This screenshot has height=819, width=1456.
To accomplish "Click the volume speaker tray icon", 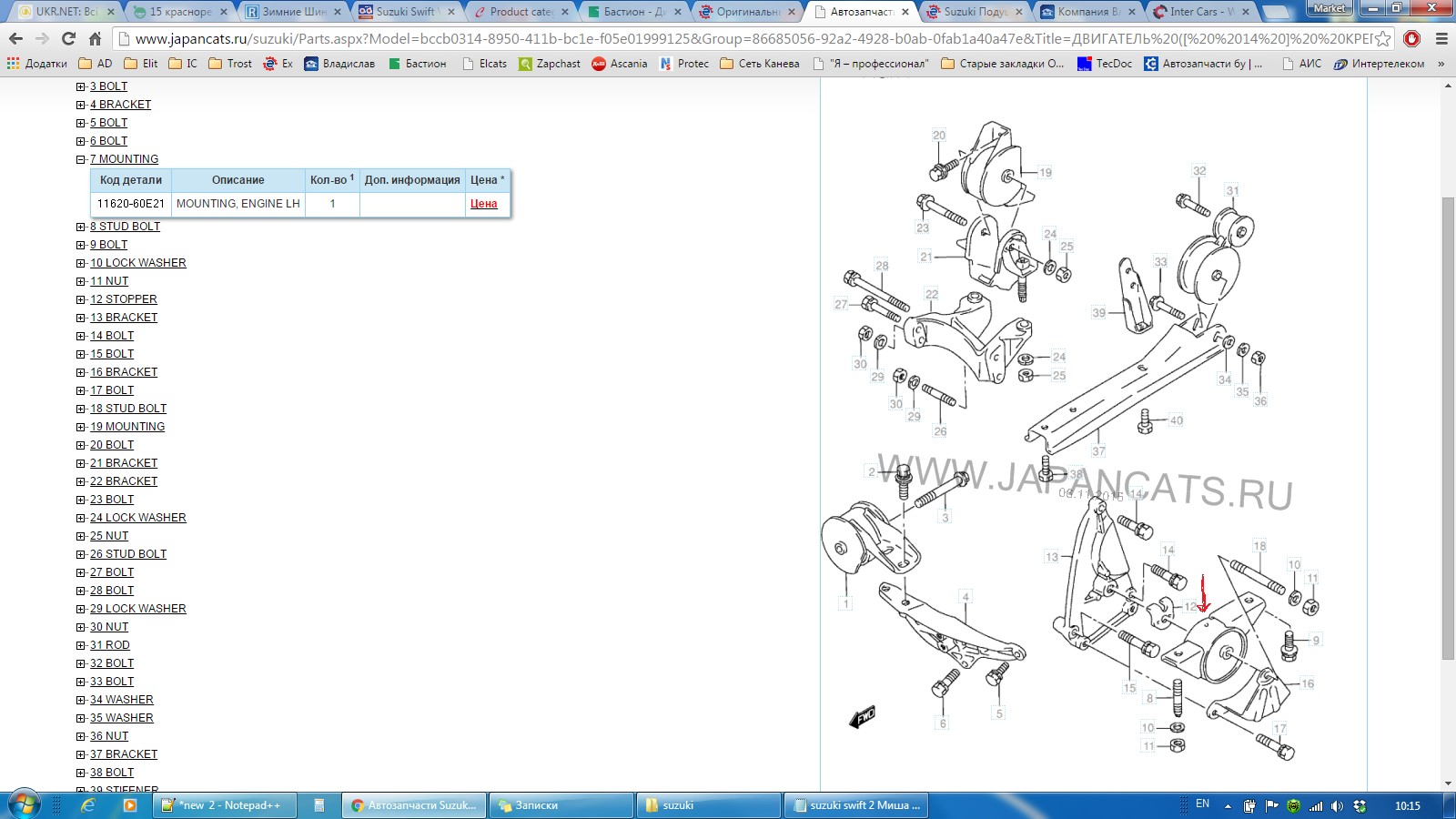I will [x=1337, y=805].
